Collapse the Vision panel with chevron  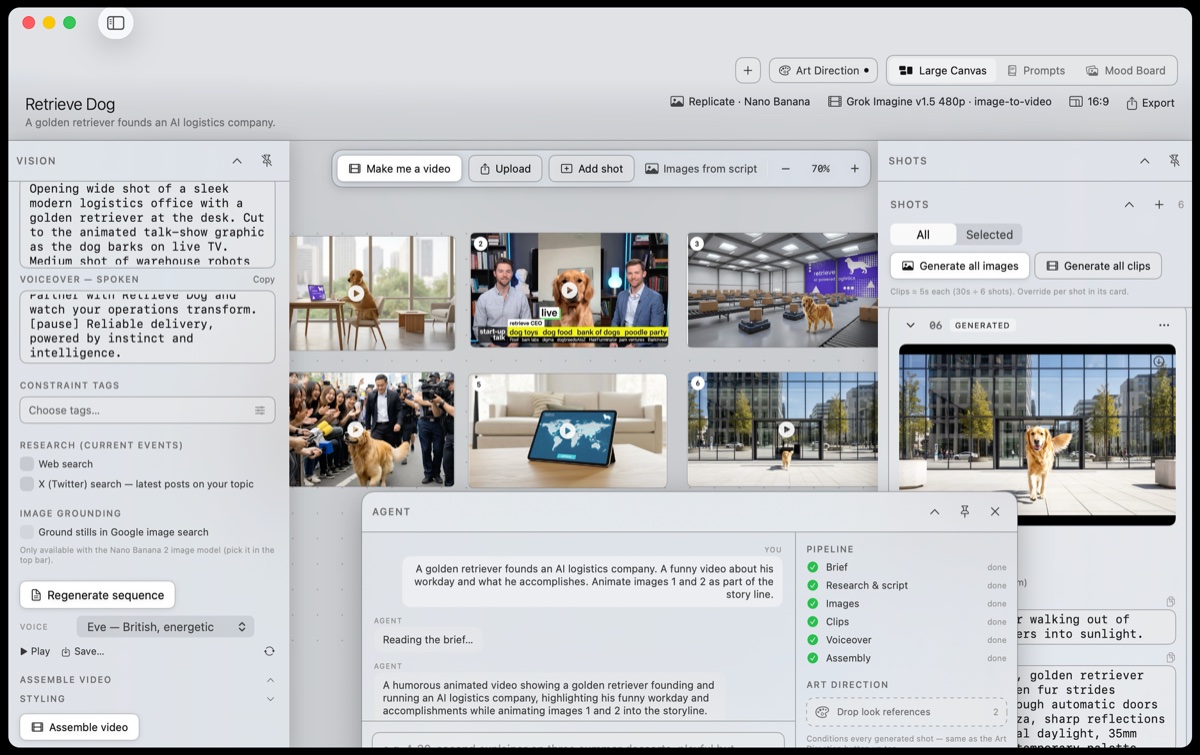237,160
